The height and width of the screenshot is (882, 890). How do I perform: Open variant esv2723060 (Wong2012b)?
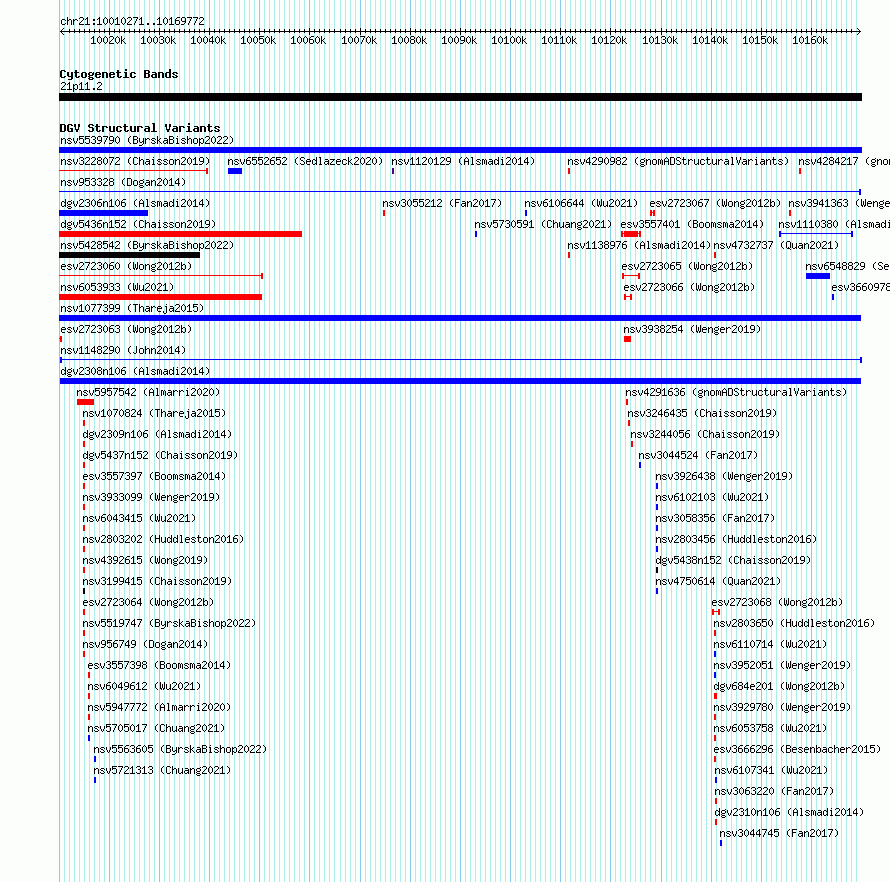click(x=126, y=266)
